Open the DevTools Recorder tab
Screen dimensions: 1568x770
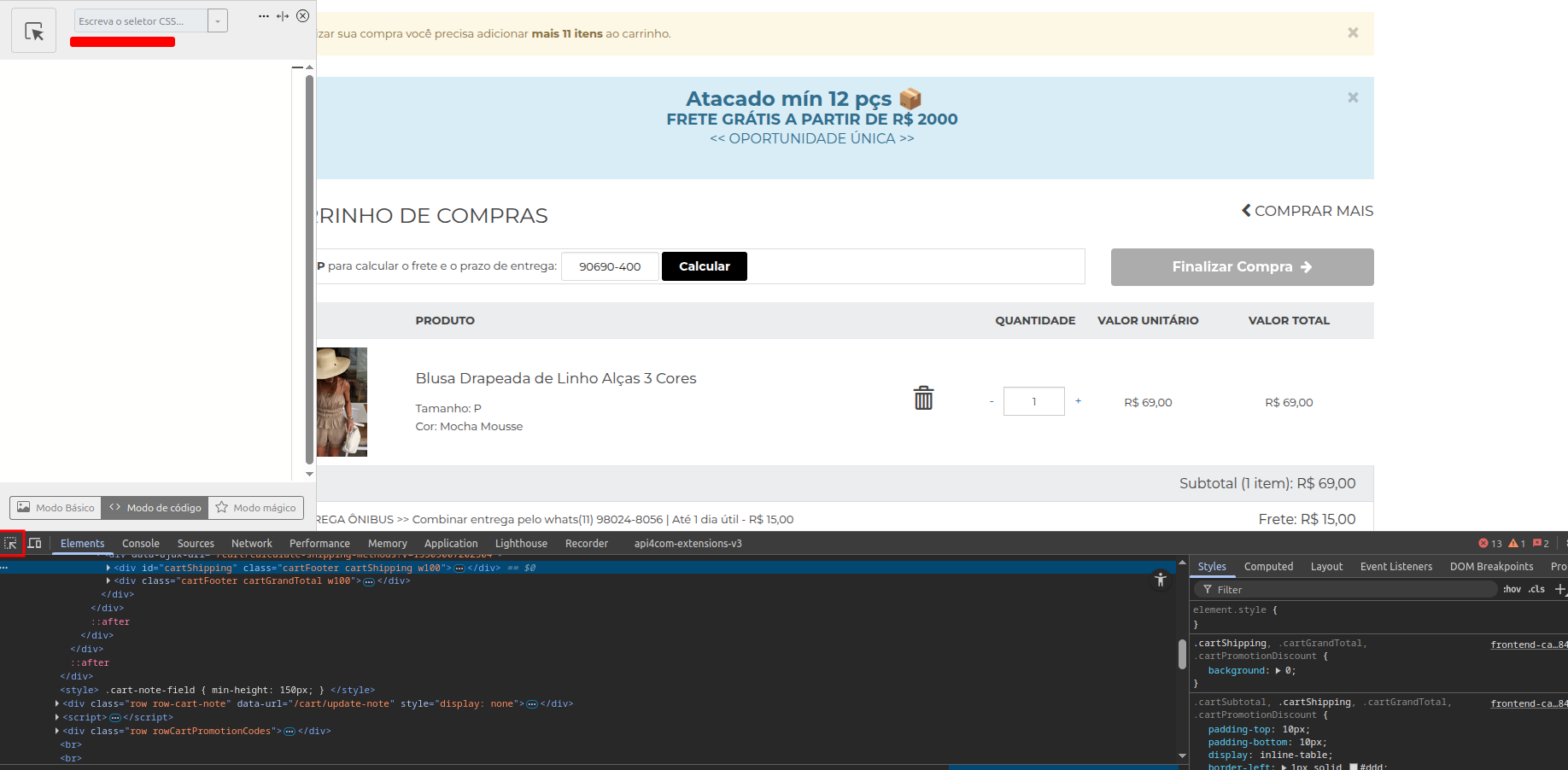click(587, 544)
